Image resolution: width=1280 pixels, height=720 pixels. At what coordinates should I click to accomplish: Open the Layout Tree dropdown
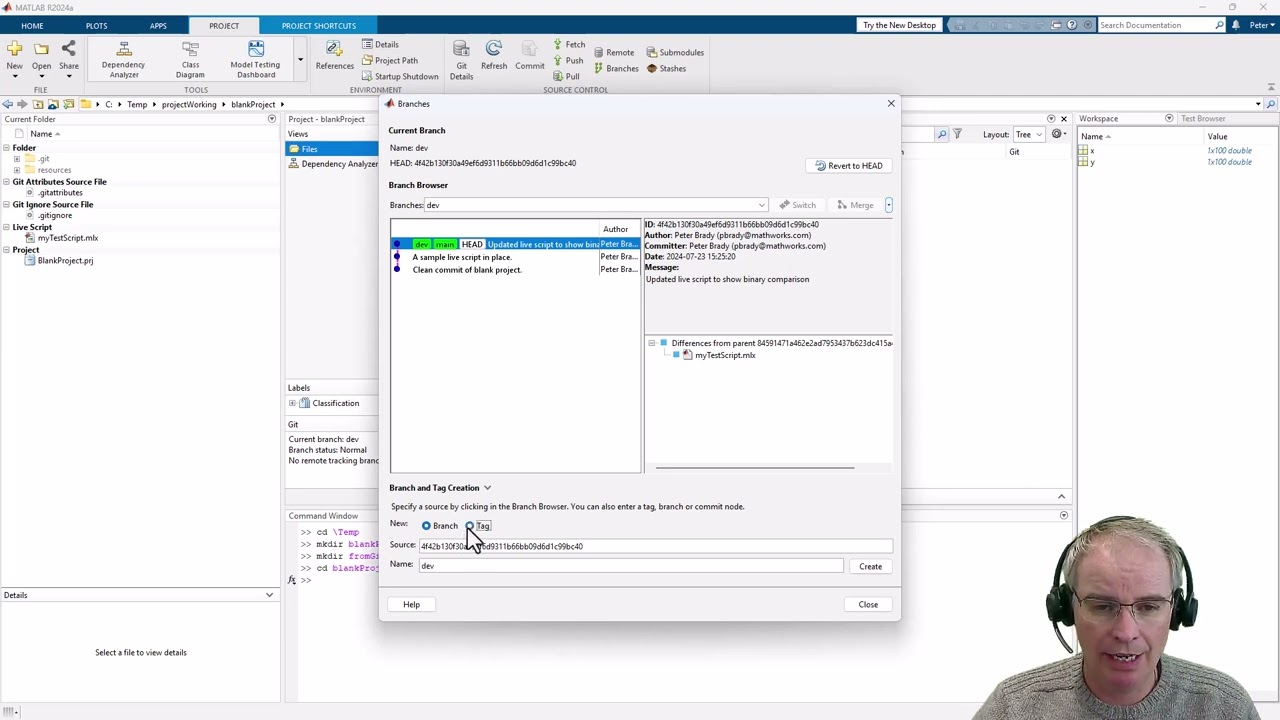point(1028,135)
